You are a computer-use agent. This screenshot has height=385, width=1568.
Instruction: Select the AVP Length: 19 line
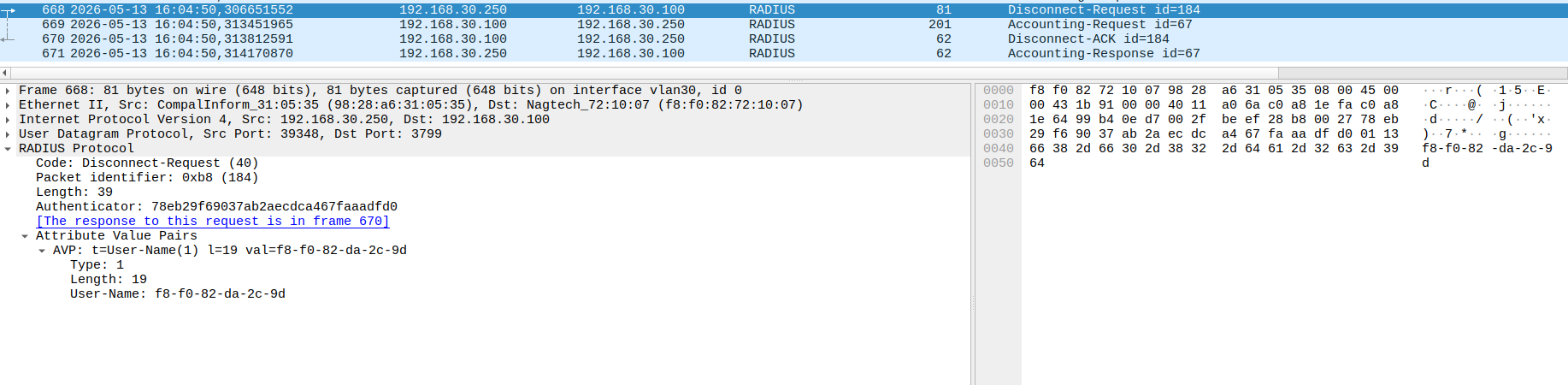tap(109, 279)
